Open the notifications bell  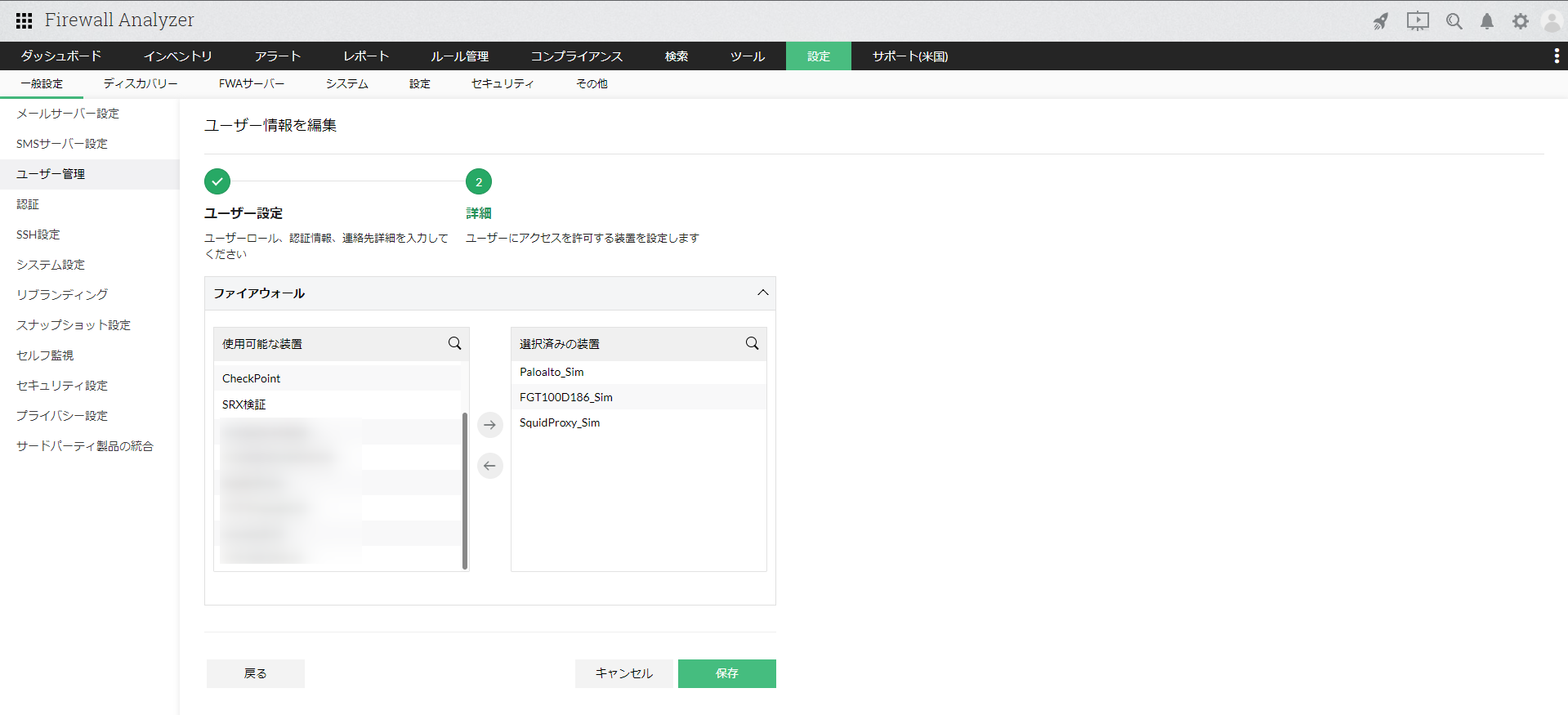coord(1487,21)
